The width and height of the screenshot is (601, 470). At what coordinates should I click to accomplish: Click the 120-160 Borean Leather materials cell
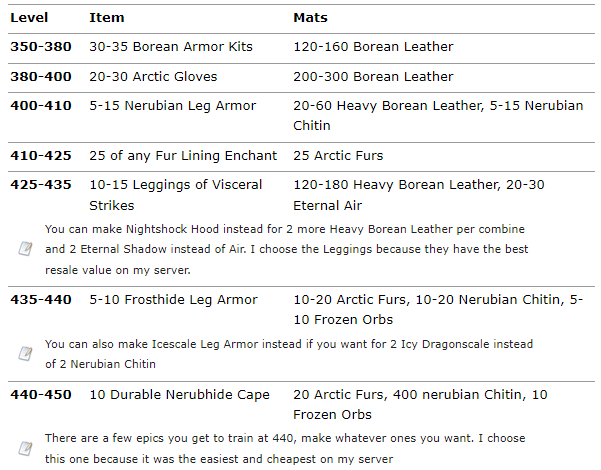[x=373, y=47]
